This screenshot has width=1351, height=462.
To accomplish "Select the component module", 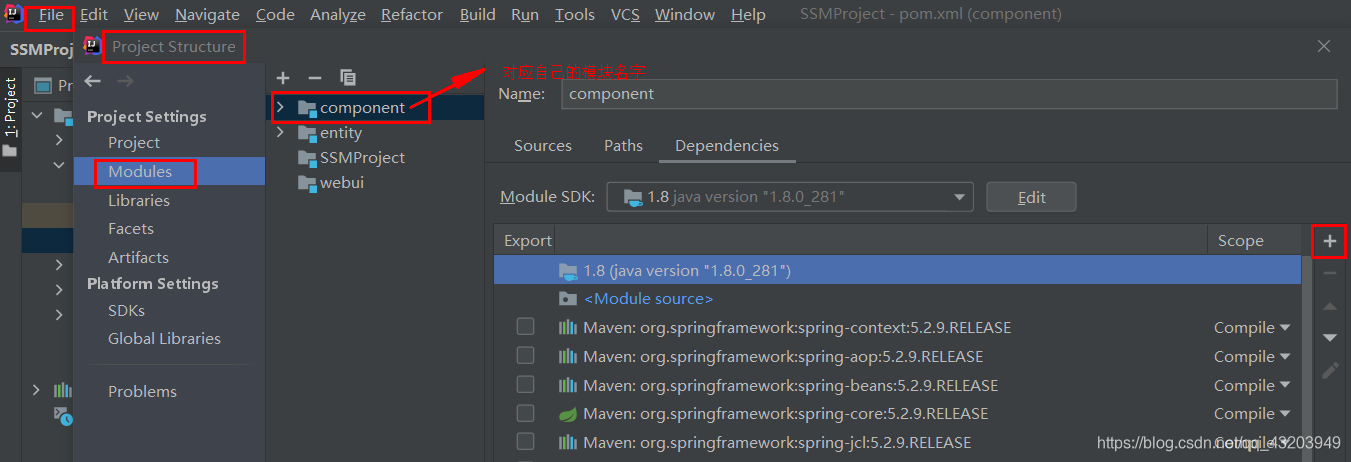I will (362, 107).
